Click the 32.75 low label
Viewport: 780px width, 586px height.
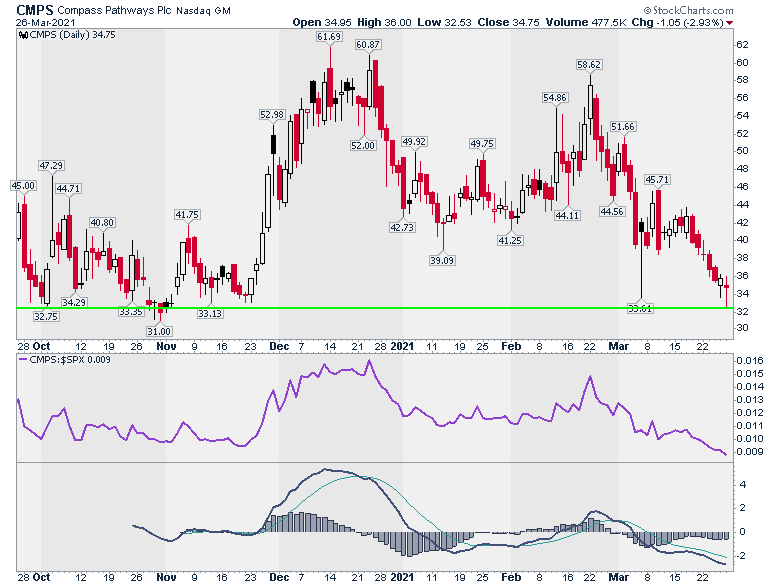pos(46,316)
